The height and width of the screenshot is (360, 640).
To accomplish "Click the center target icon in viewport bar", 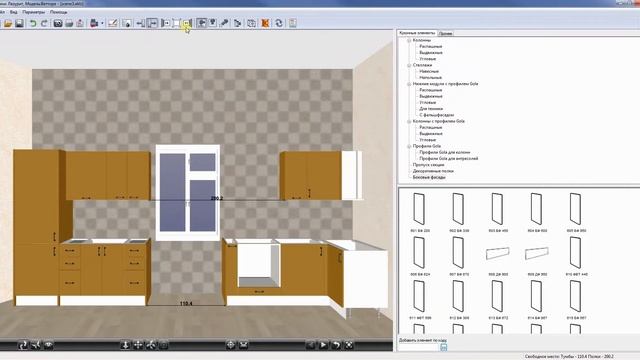I will point(231,345).
